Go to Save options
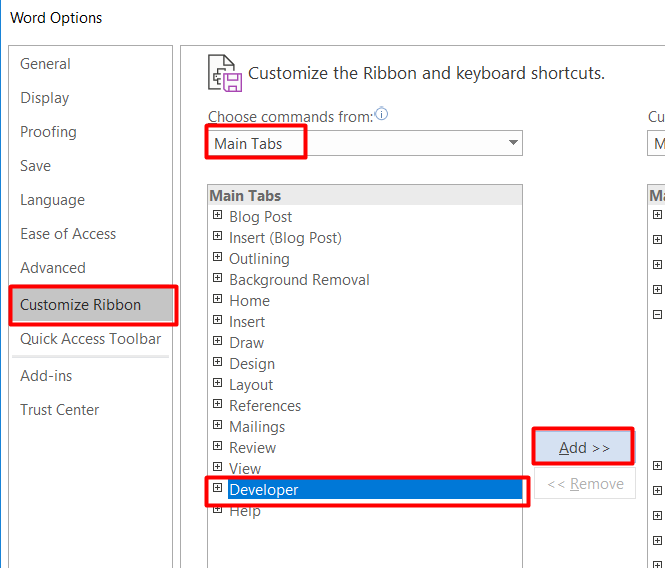This screenshot has height=568, width=665. (35, 166)
